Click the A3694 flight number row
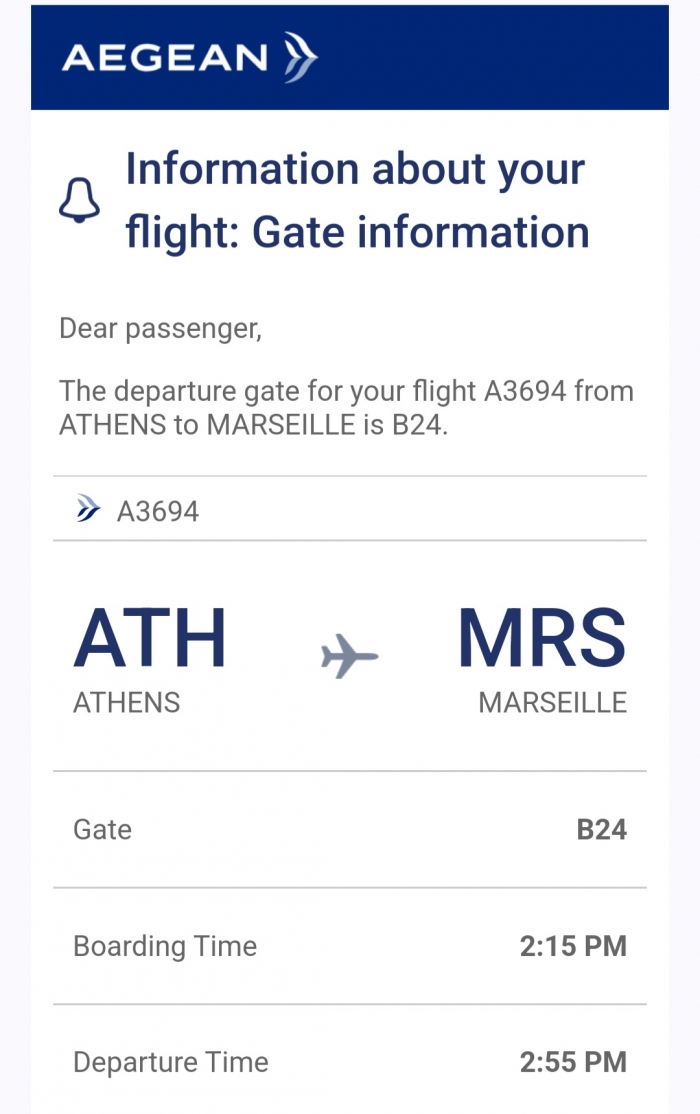This screenshot has width=700, height=1114. 350,509
